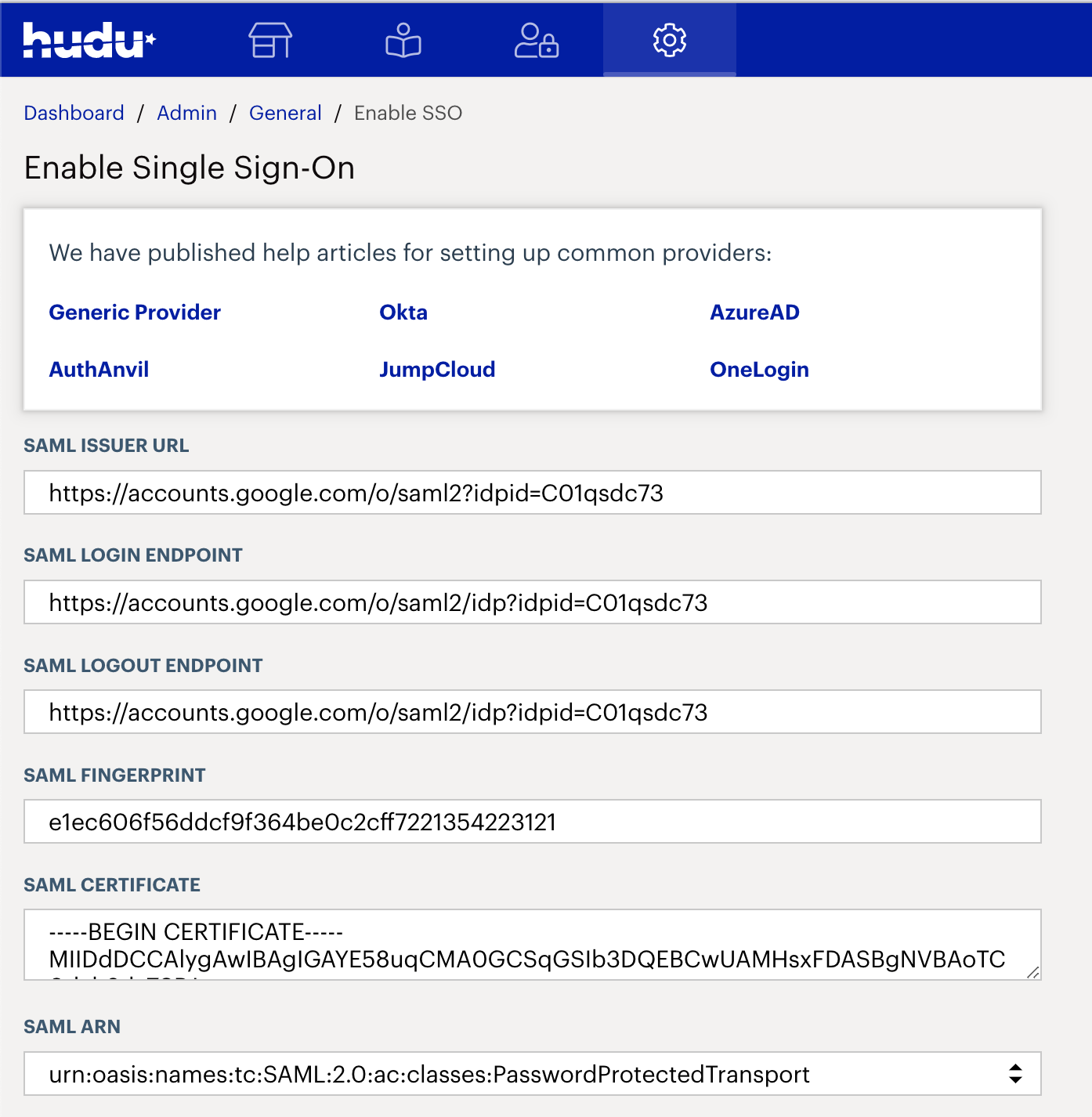
Task: Click the SAML ARN stepper arrows
Action: (1014, 1074)
